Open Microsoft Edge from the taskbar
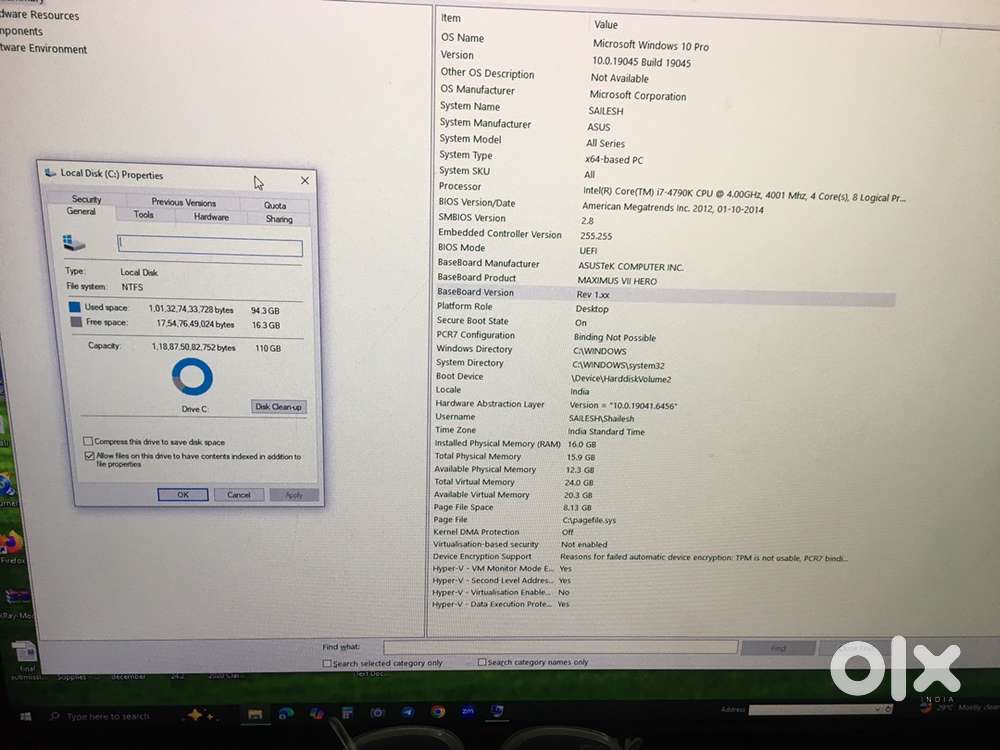Screen dimensions: 1000x750 [x=286, y=714]
